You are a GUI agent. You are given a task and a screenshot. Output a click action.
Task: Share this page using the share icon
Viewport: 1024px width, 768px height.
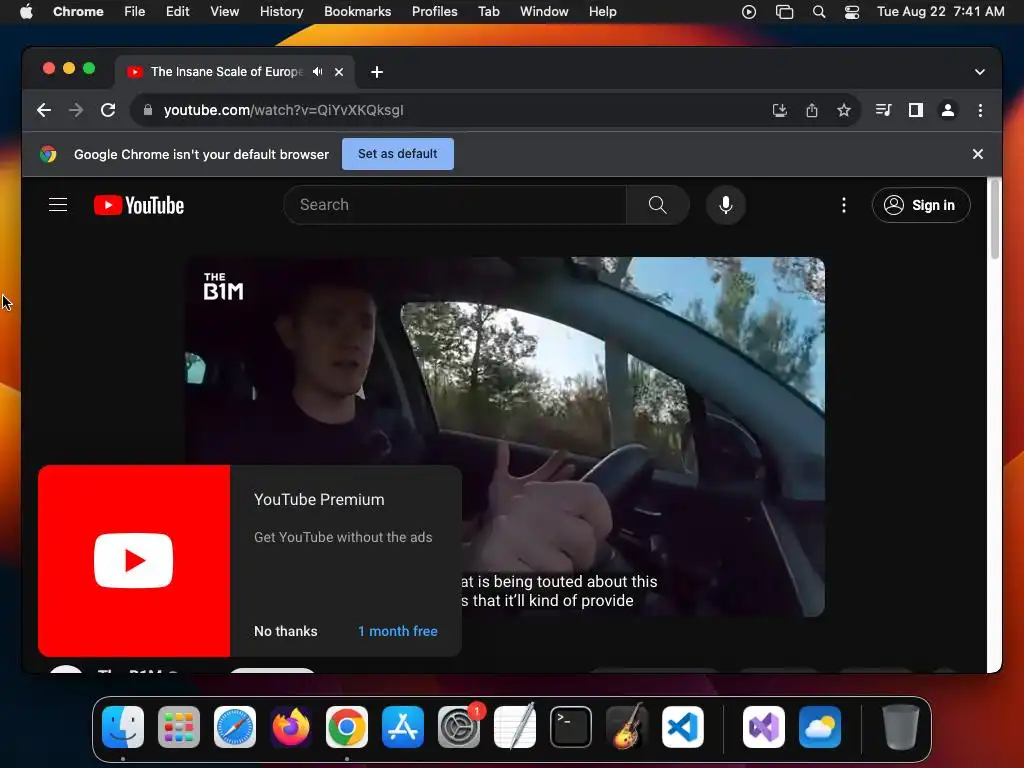point(812,110)
